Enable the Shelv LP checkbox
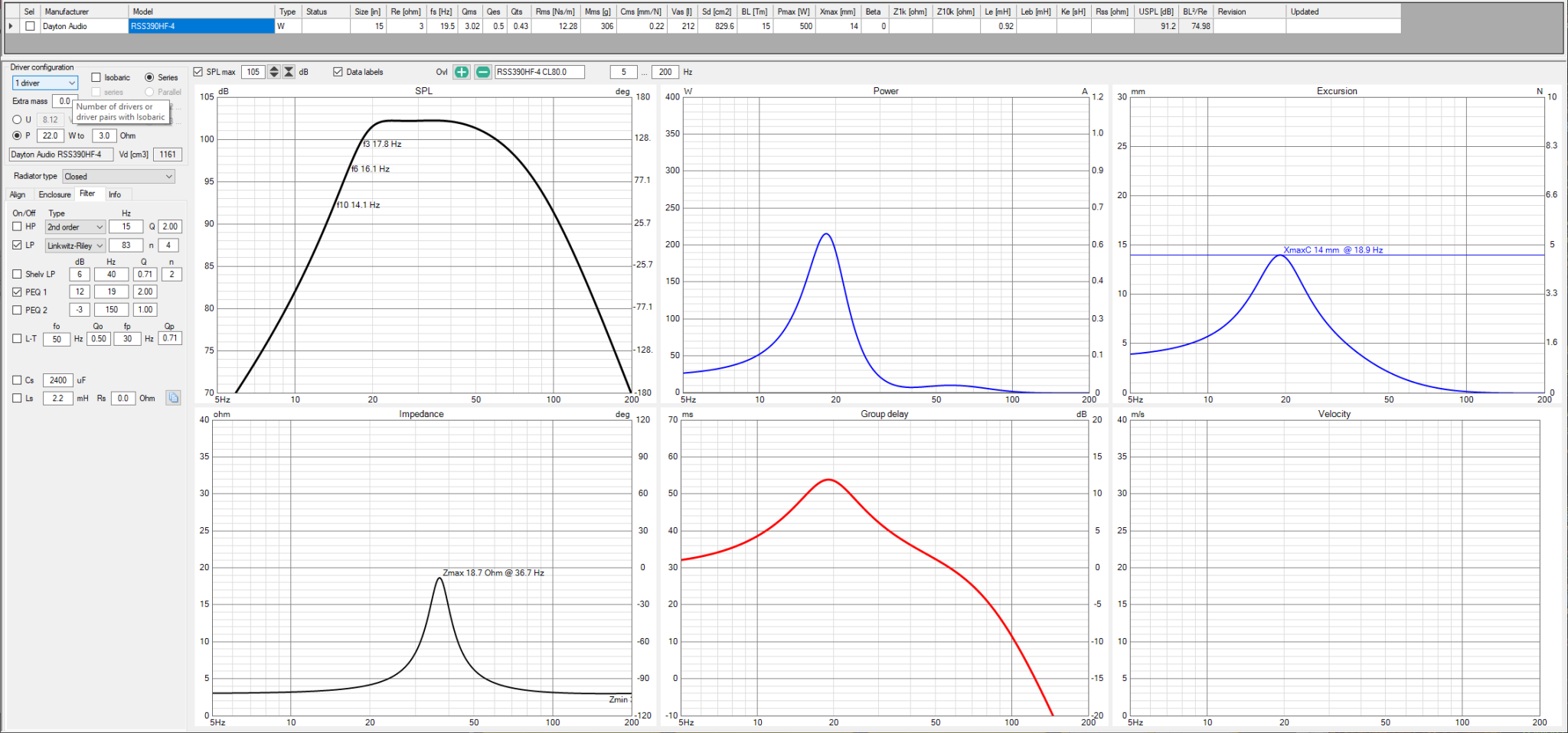This screenshot has width=1568, height=733. click(17, 274)
